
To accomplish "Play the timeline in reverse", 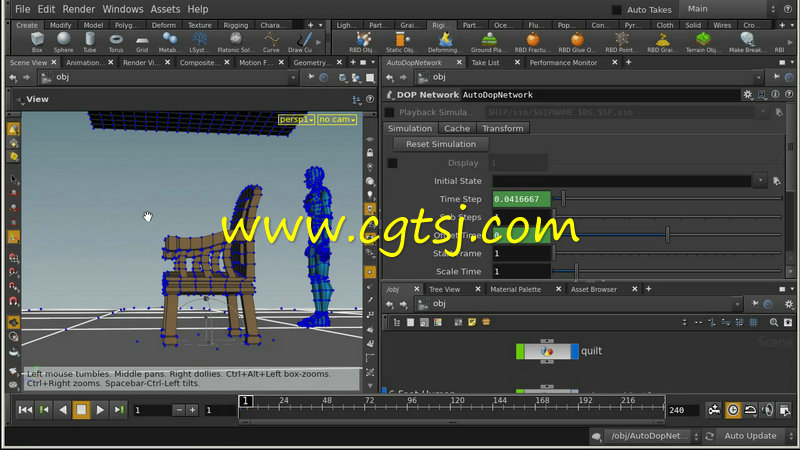I will pyautogui.click(x=62, y=410).
